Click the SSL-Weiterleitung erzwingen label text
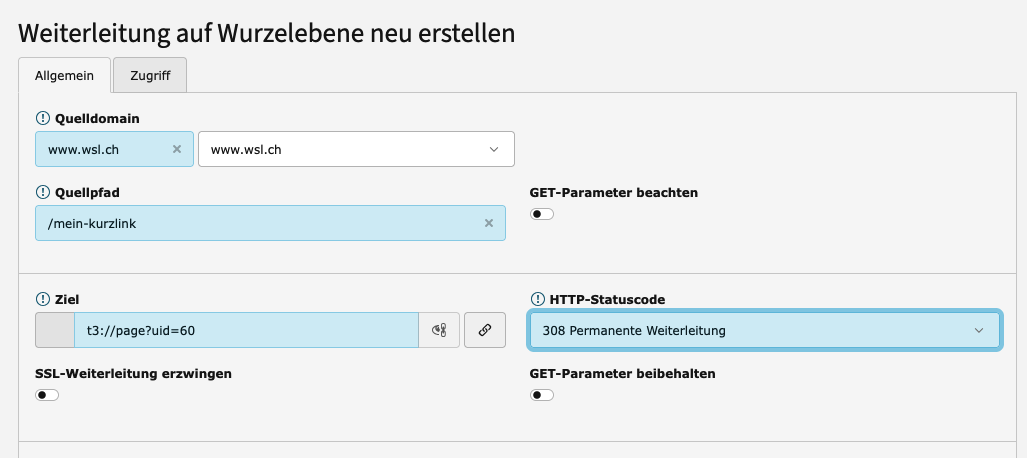This screenshot has height=458, width=1027. (133, 374)
